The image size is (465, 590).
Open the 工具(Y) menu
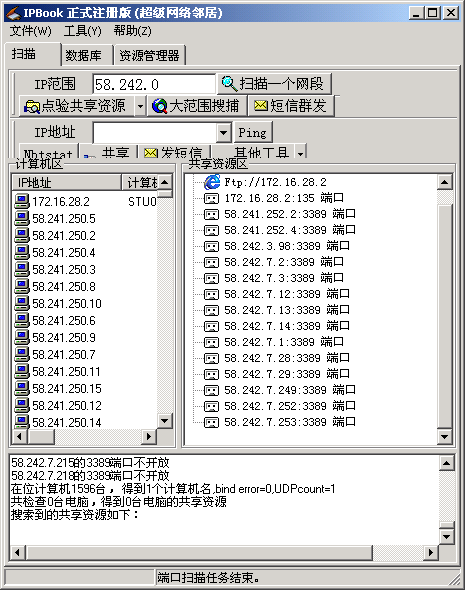click(82, 31)
